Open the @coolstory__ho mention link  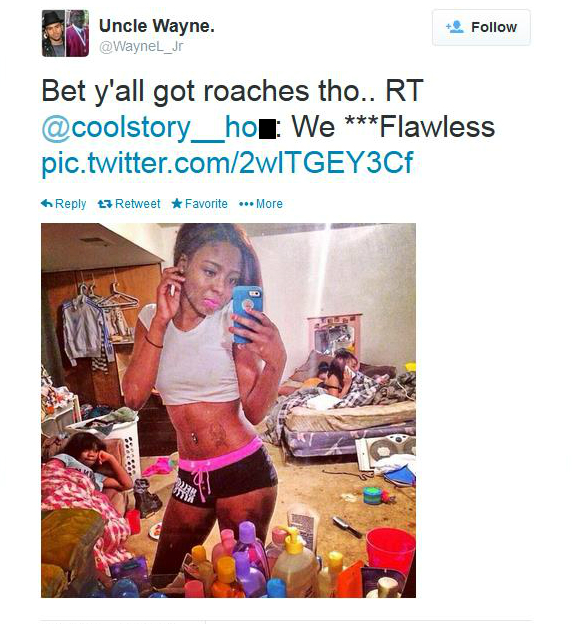pyautogui.click(x=158, y=127)
